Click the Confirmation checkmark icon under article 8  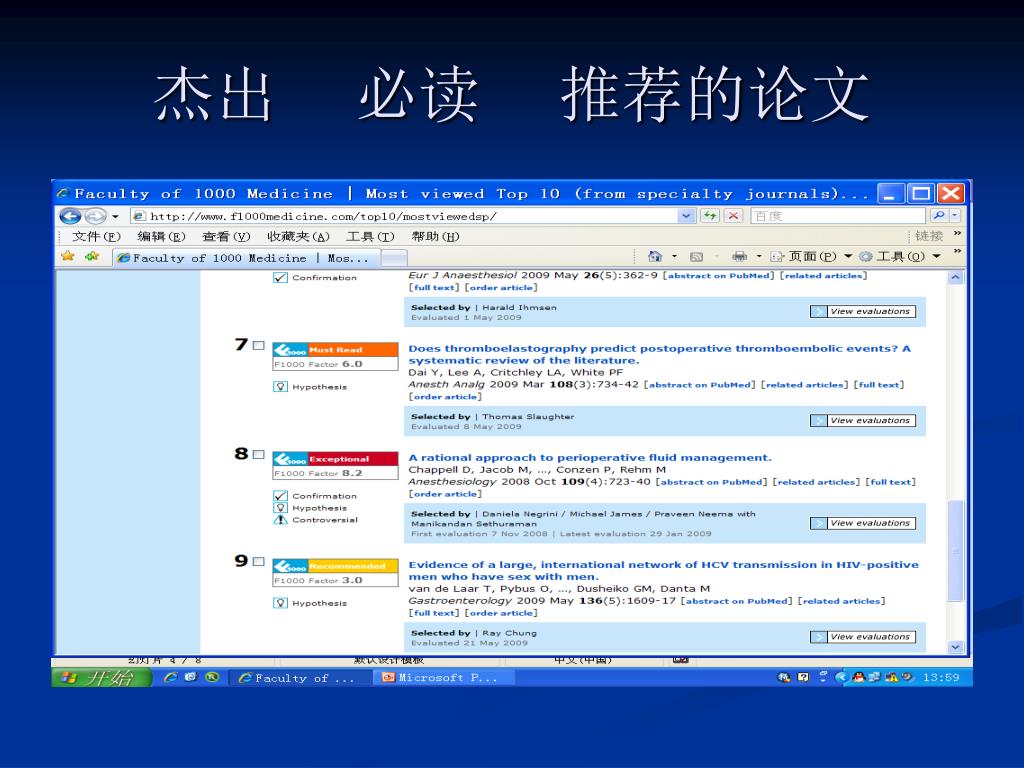(280, 496)
